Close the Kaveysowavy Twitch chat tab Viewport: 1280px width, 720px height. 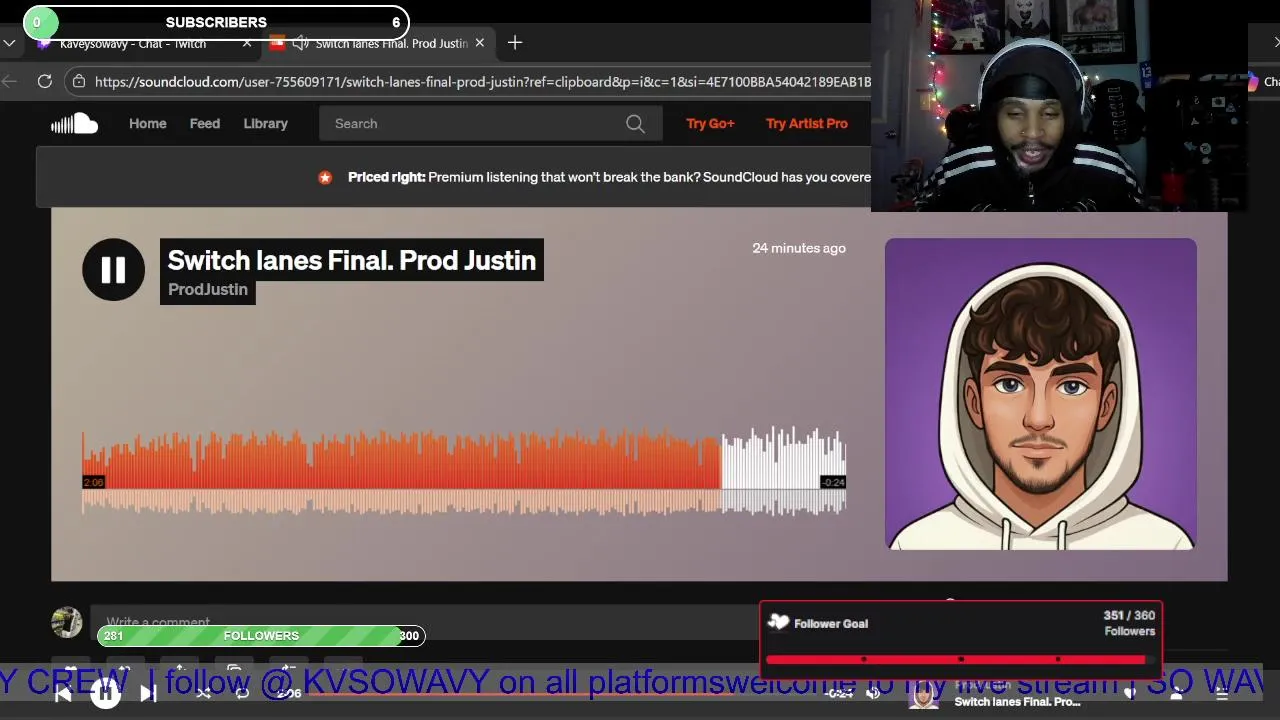247,43
